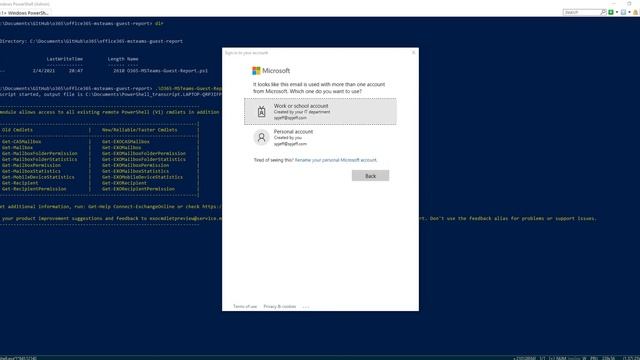
Task: Expand the consoles list dropdown arrow
Action: tap(629, 12)
